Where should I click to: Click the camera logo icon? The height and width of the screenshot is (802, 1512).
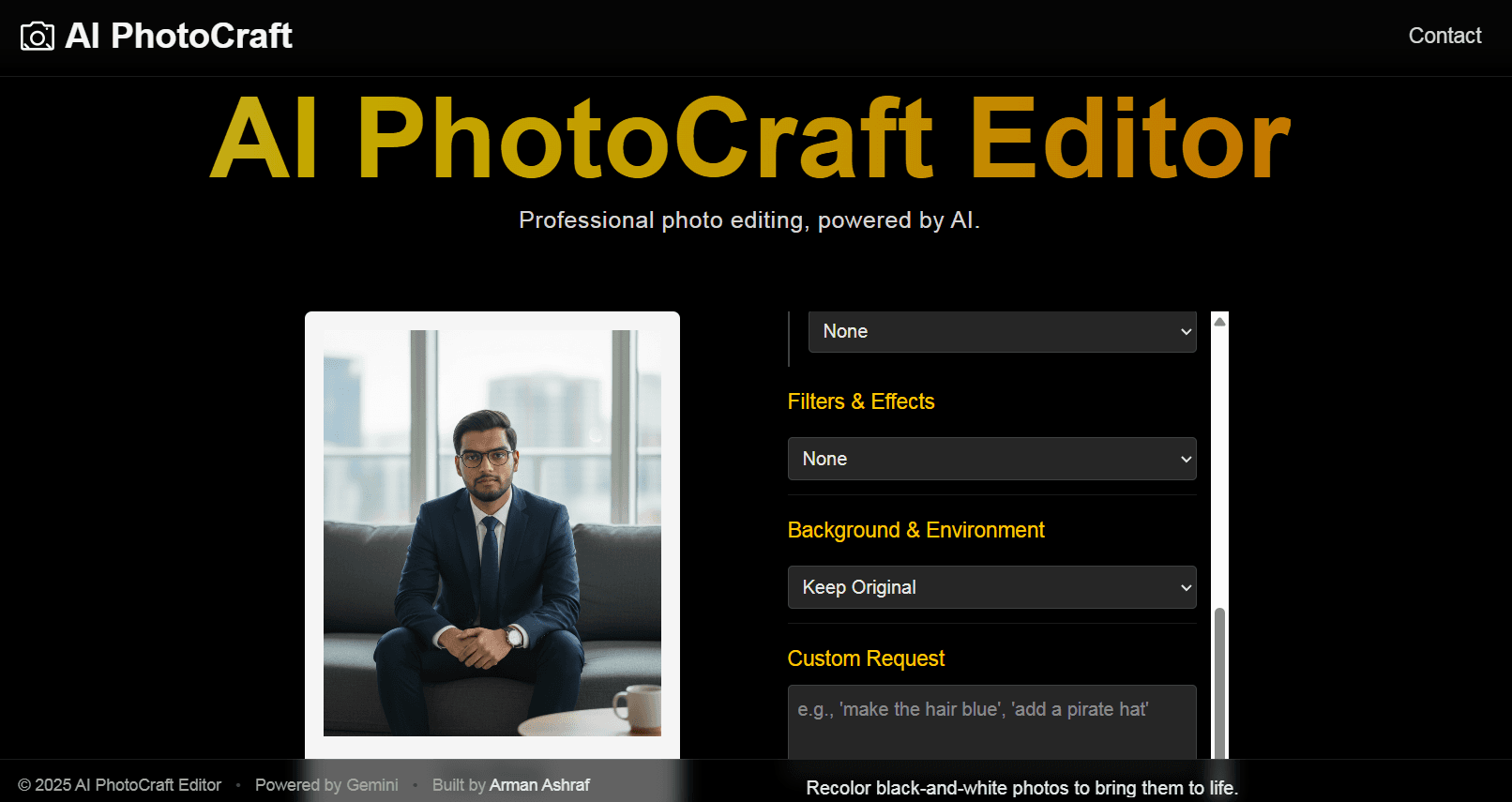[38, 37]
